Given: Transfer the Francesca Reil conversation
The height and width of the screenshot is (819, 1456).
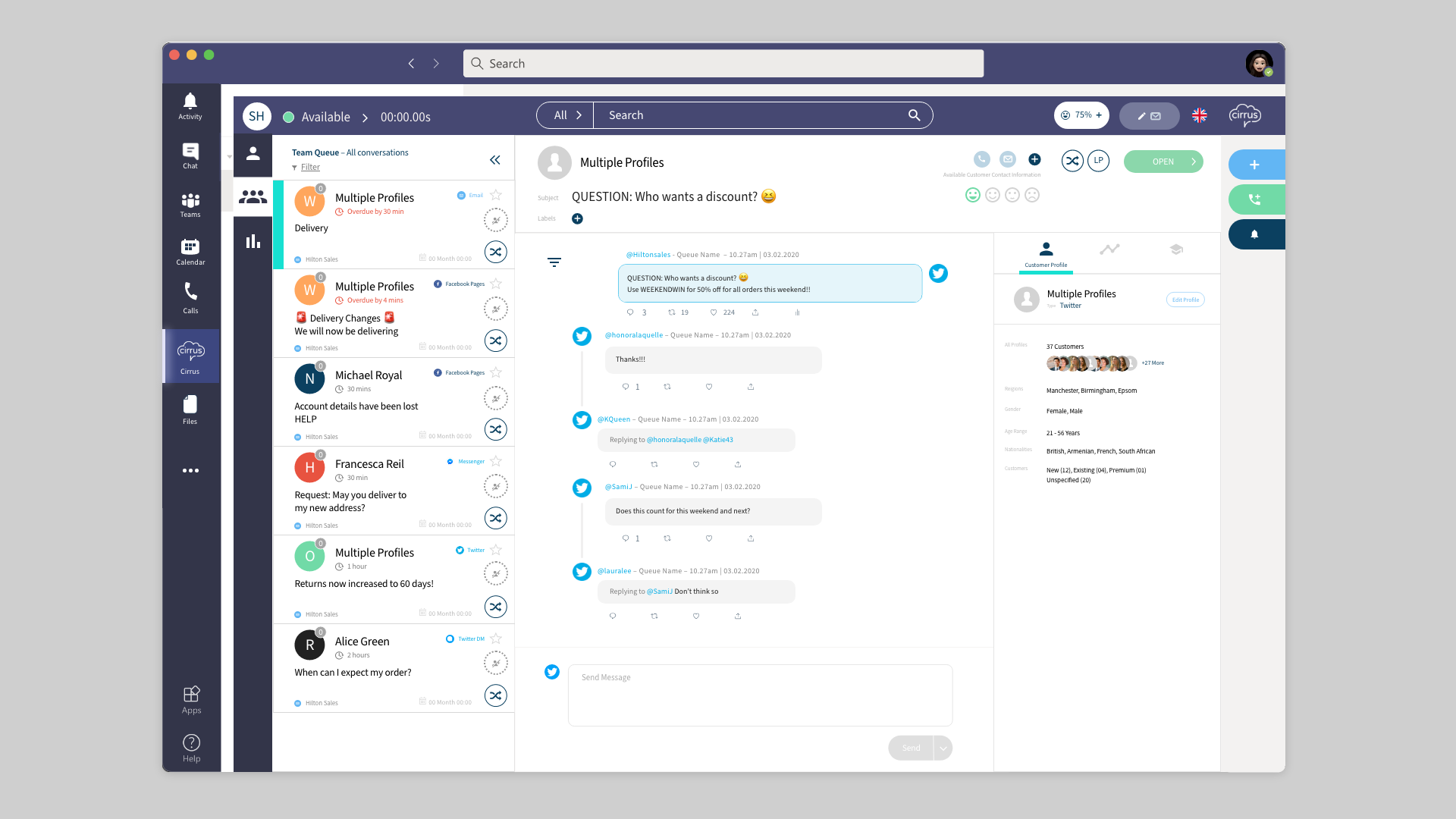Looking at the screenshot, I should click(x=496, y=518).
